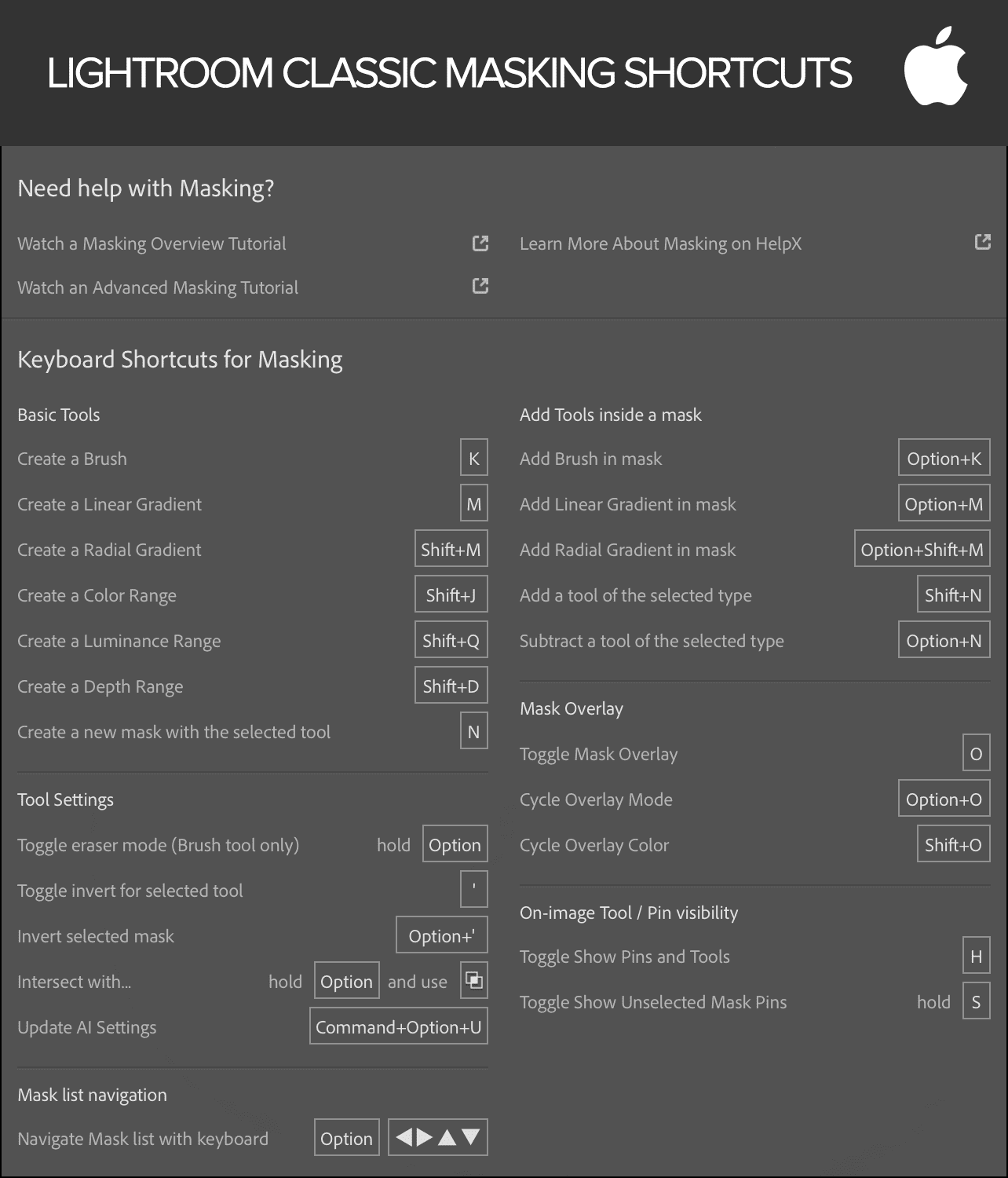
Task: Watch an Advanced Masking Tutorial
Action: click(x=158, y=287)
